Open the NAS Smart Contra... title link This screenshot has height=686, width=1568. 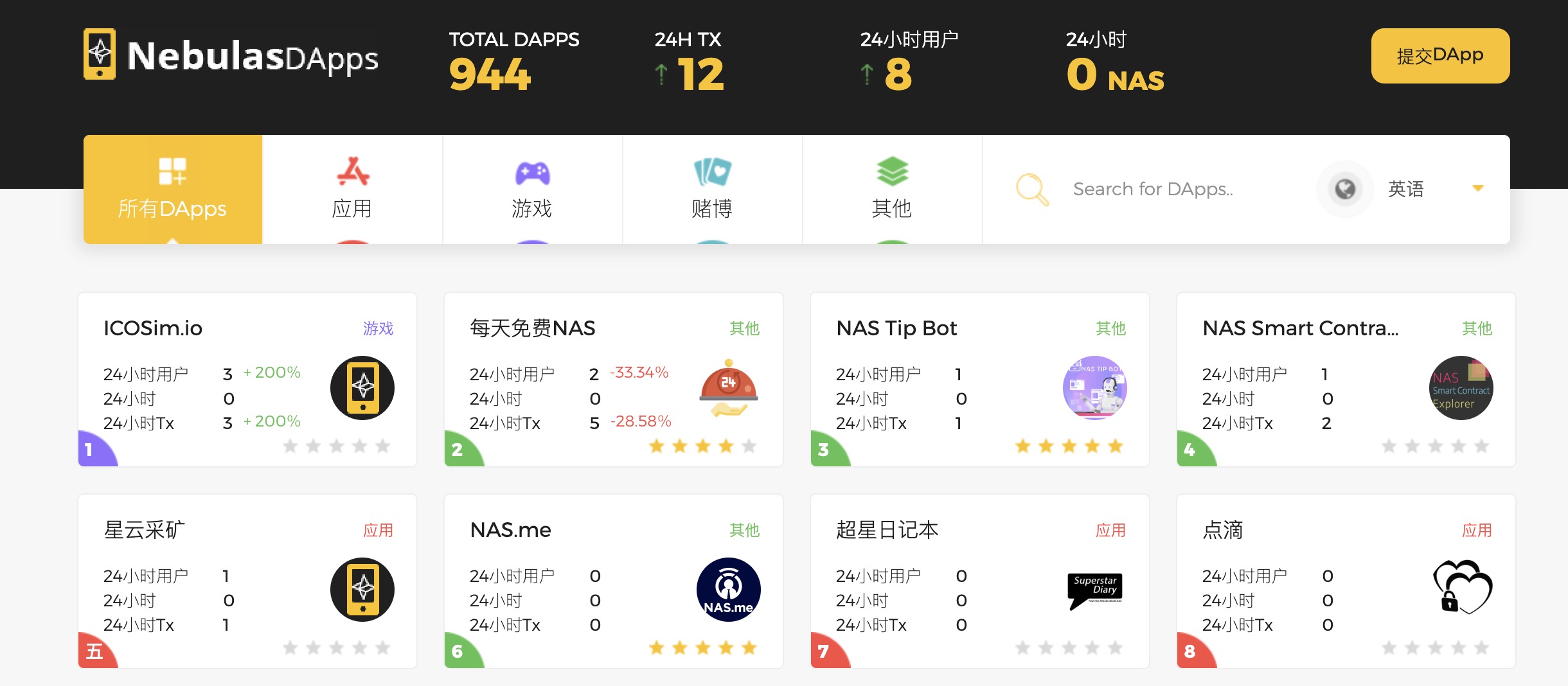(x=1301, y=328)
